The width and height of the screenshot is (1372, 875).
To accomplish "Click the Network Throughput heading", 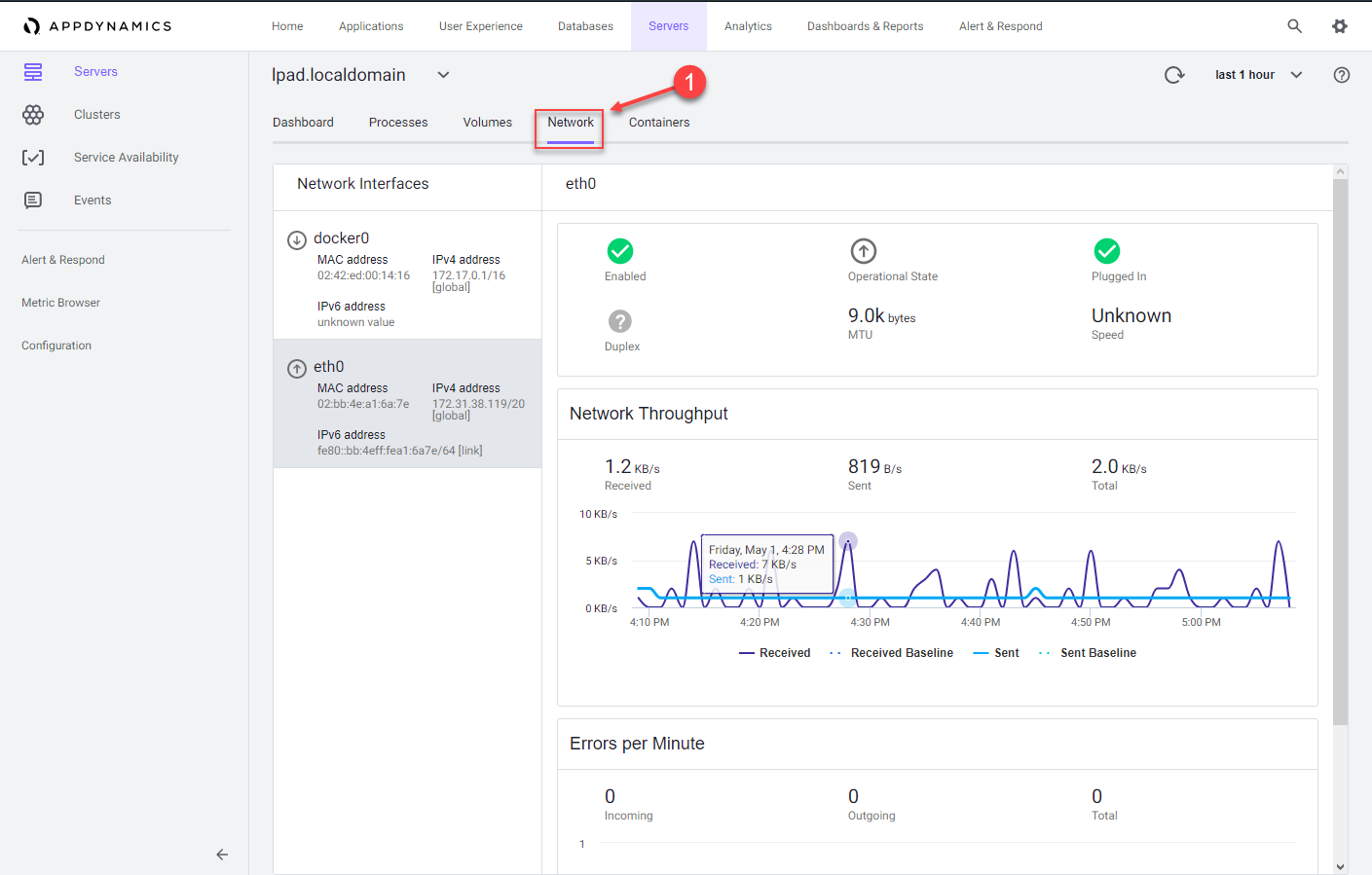I will [649, 414].
